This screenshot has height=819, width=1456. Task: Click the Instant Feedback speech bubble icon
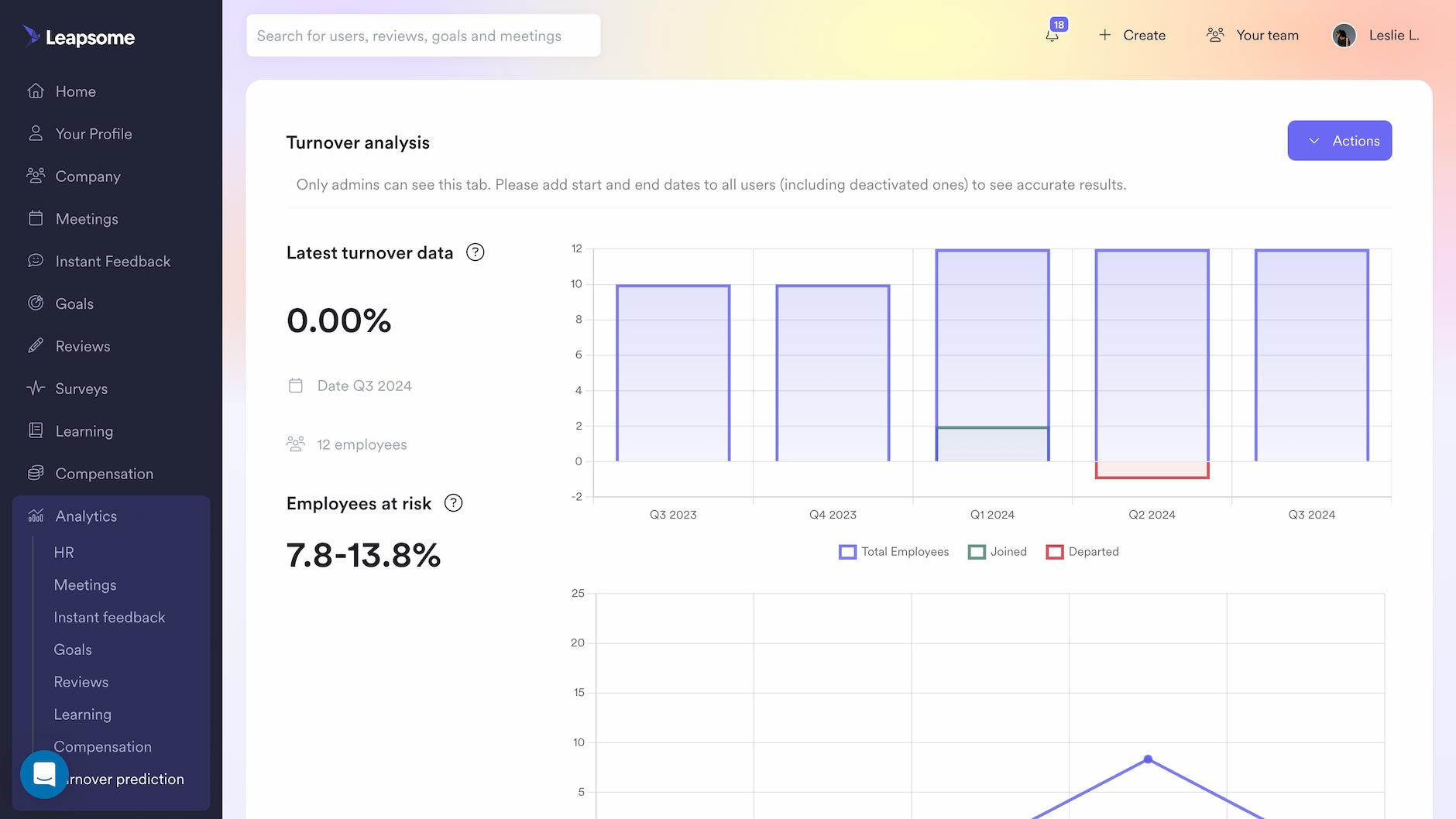[x=36, y=261]
